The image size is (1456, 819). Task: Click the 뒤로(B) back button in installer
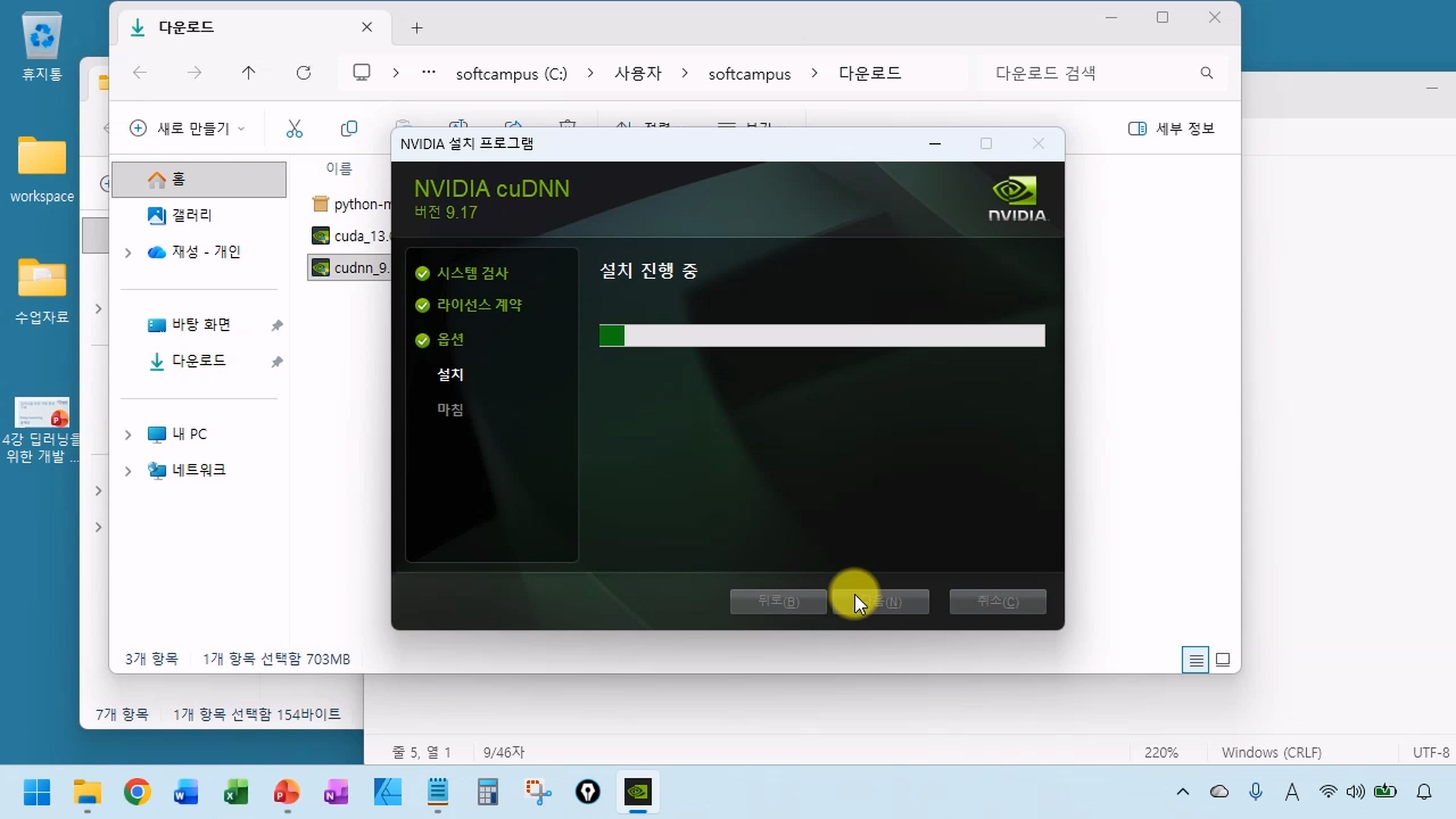778,601
